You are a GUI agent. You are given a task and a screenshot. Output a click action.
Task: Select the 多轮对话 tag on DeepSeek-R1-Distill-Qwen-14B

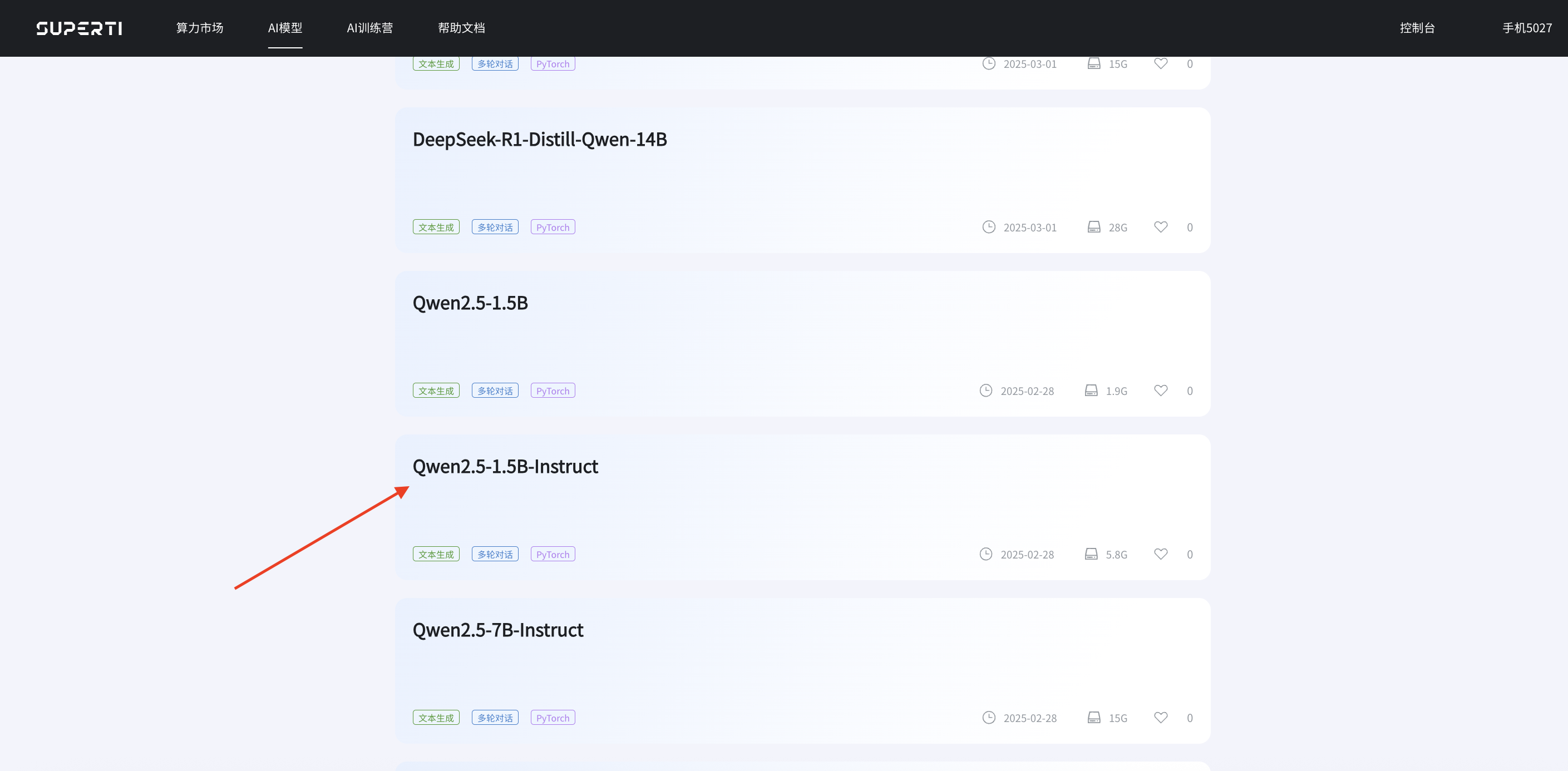(x=494, y=226)
